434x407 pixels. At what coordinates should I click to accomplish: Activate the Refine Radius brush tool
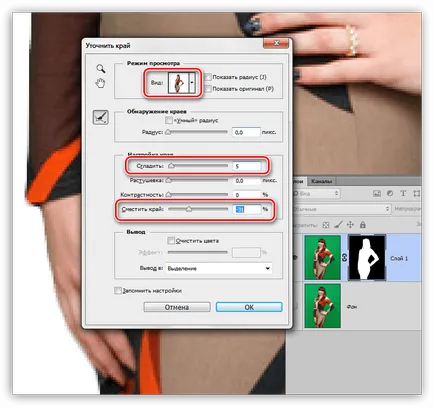(x=101, y=118)
